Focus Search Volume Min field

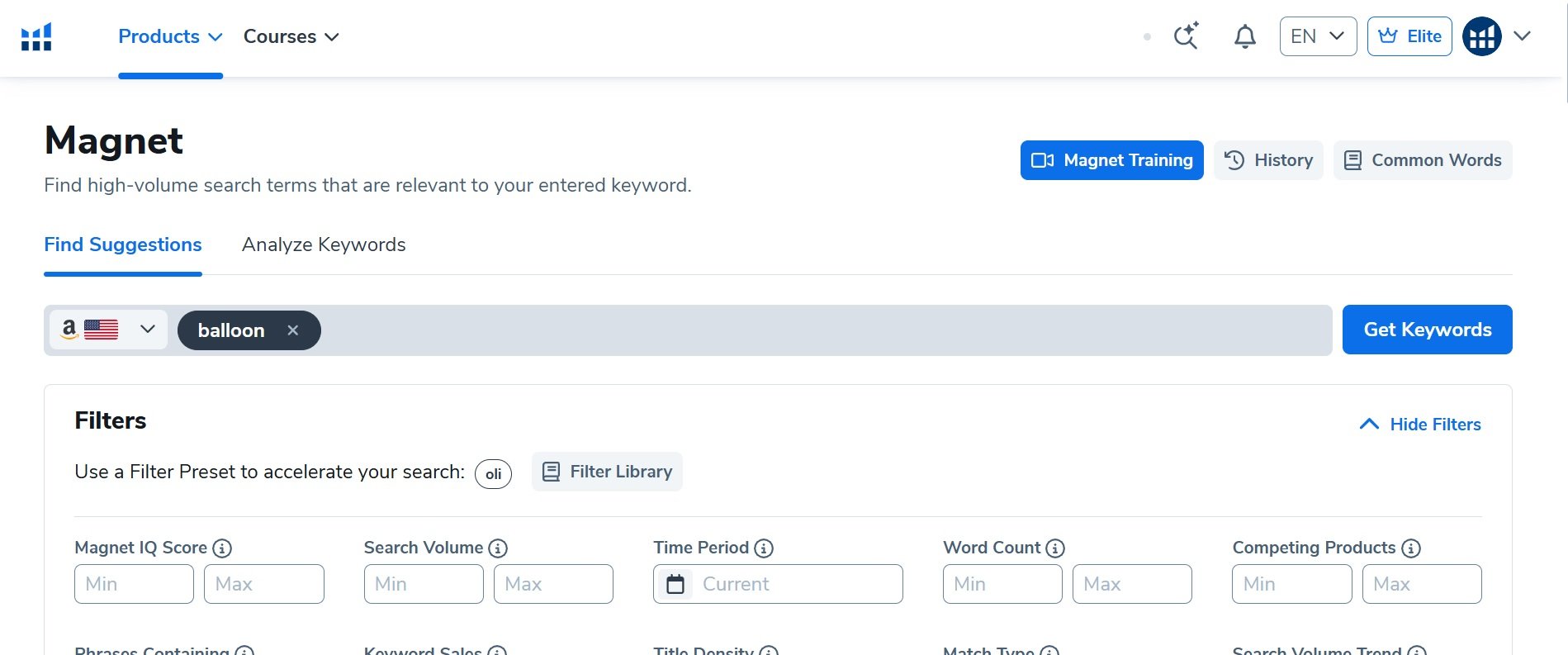coord(424,584)
